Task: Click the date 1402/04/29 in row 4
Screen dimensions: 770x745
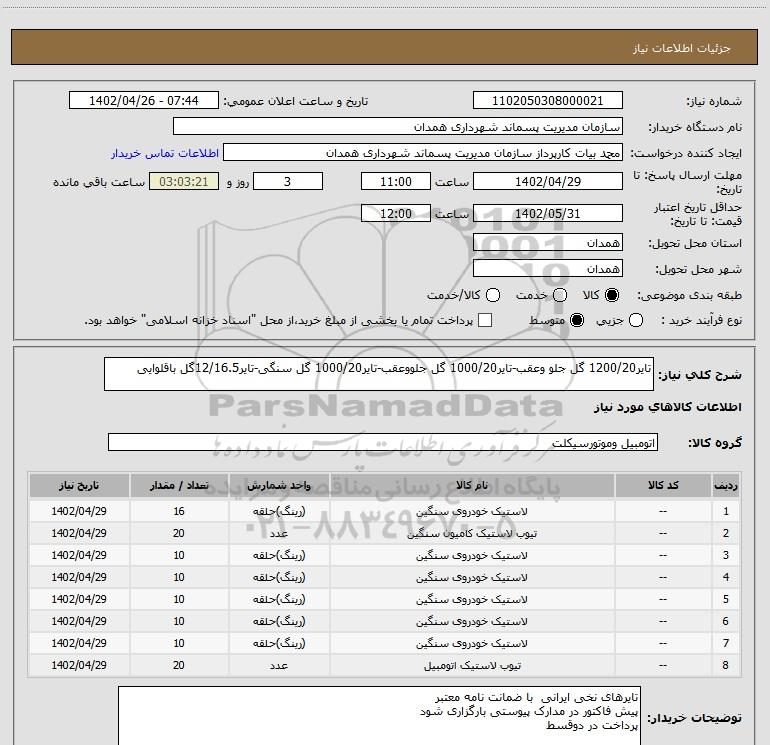Action: (79, 577)
